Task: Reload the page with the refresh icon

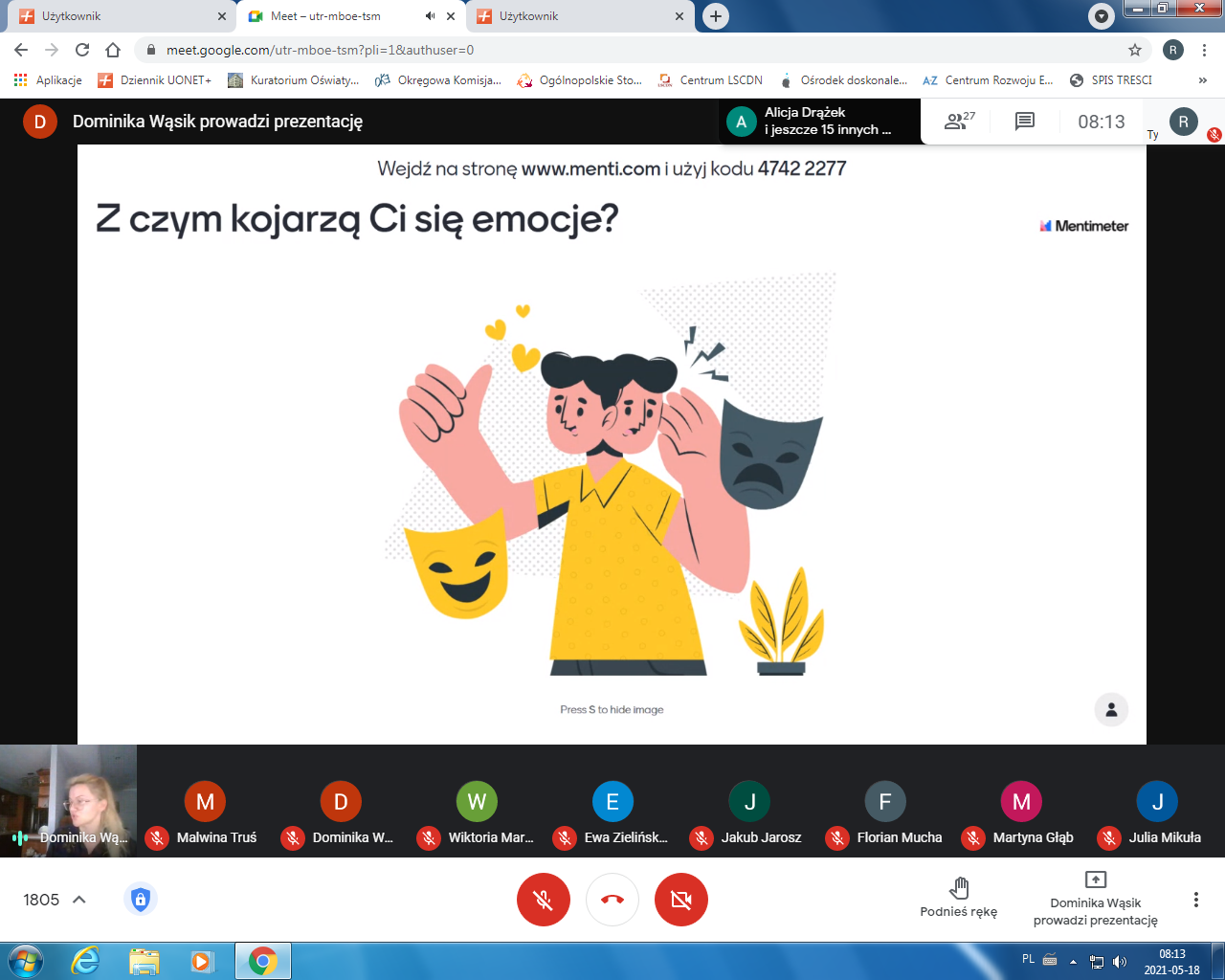Action: (82, 50)
